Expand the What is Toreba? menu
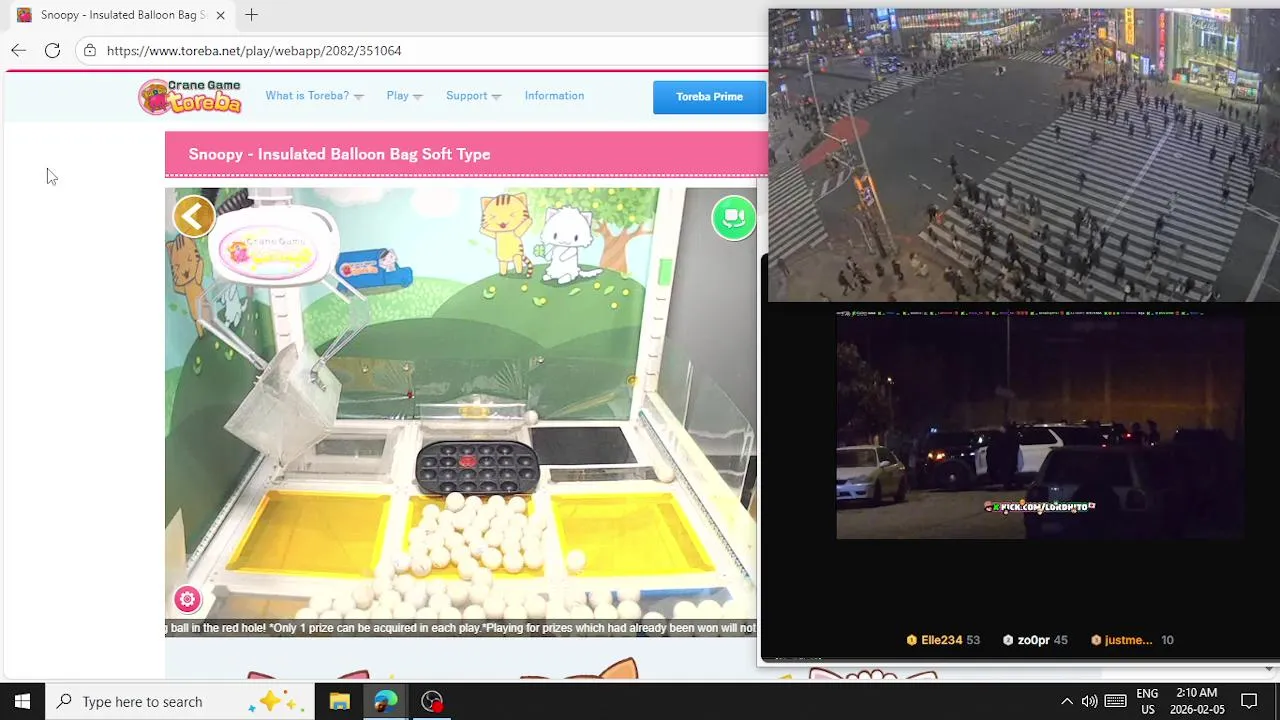 click(314, 96)
